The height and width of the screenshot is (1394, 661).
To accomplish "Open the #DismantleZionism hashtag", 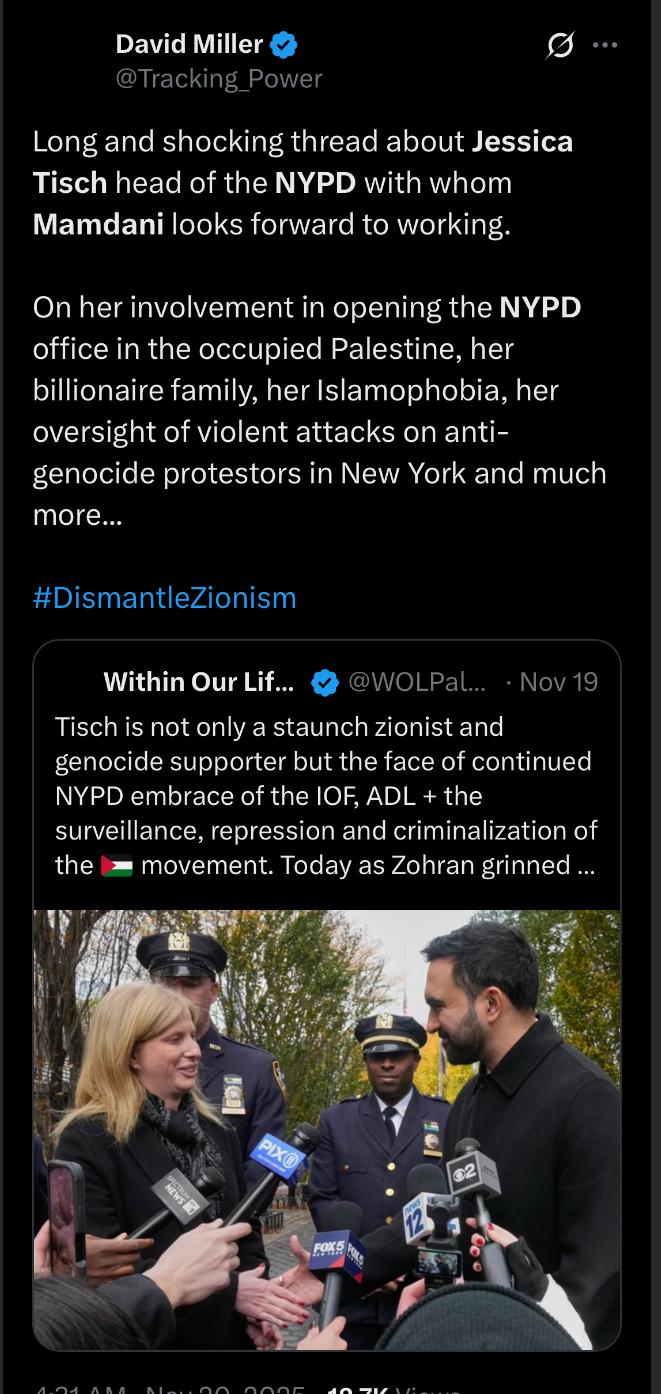I will click(x=165, y=598).
